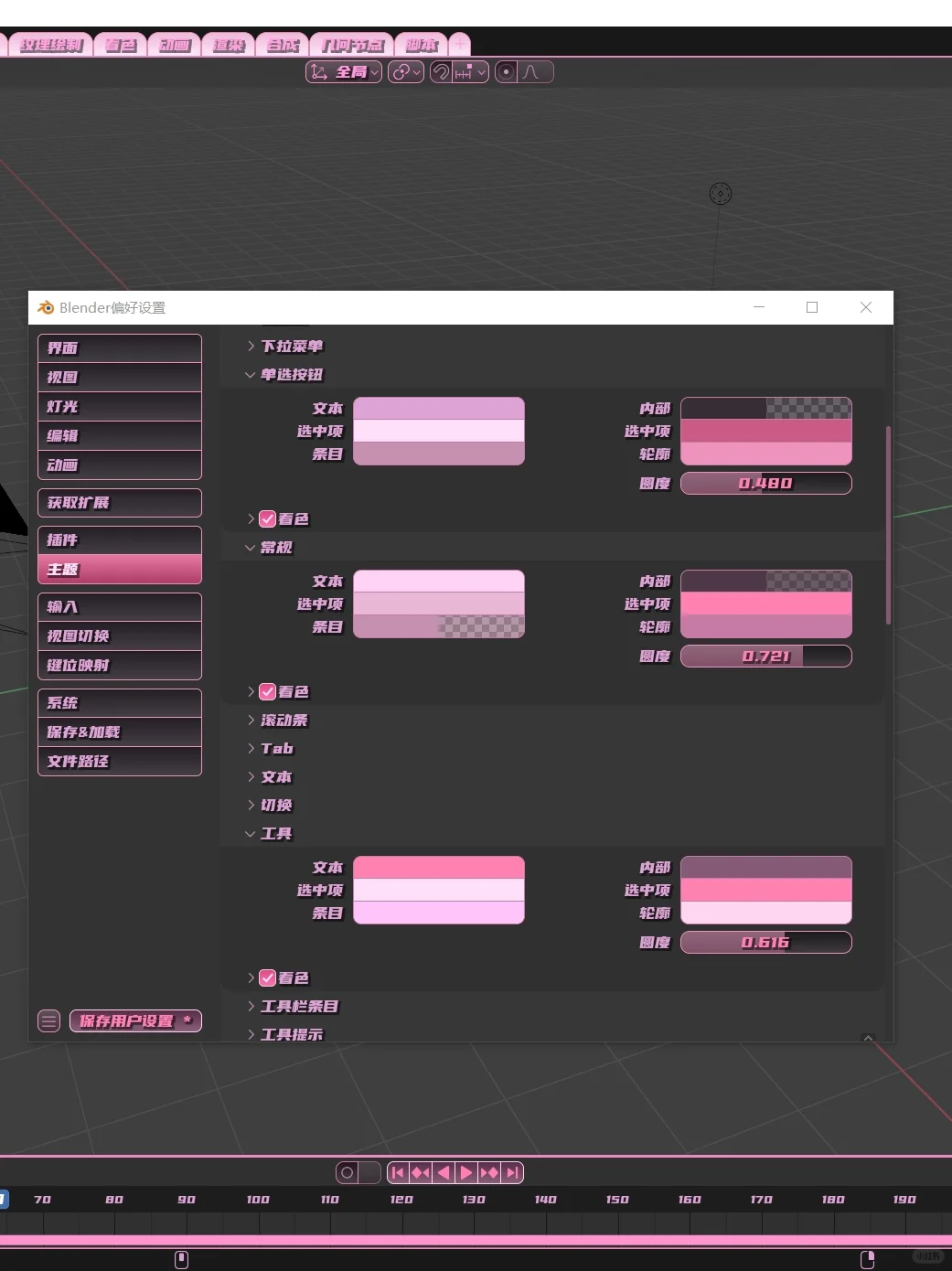The height and width of the screenshot is (1271, 952).
Task: Click the 圆度 slider showing 0.721
Action: click(x=766, y=657)
